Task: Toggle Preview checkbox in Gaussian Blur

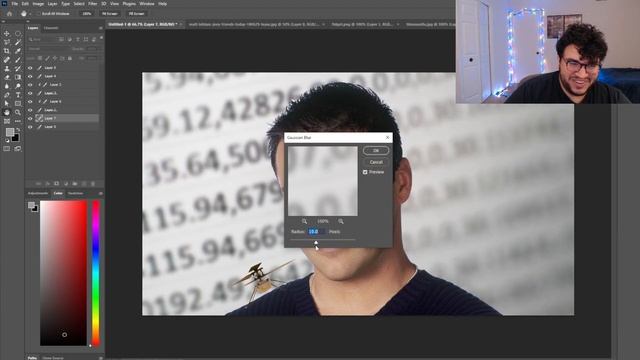Action: [x=365, y=172]
